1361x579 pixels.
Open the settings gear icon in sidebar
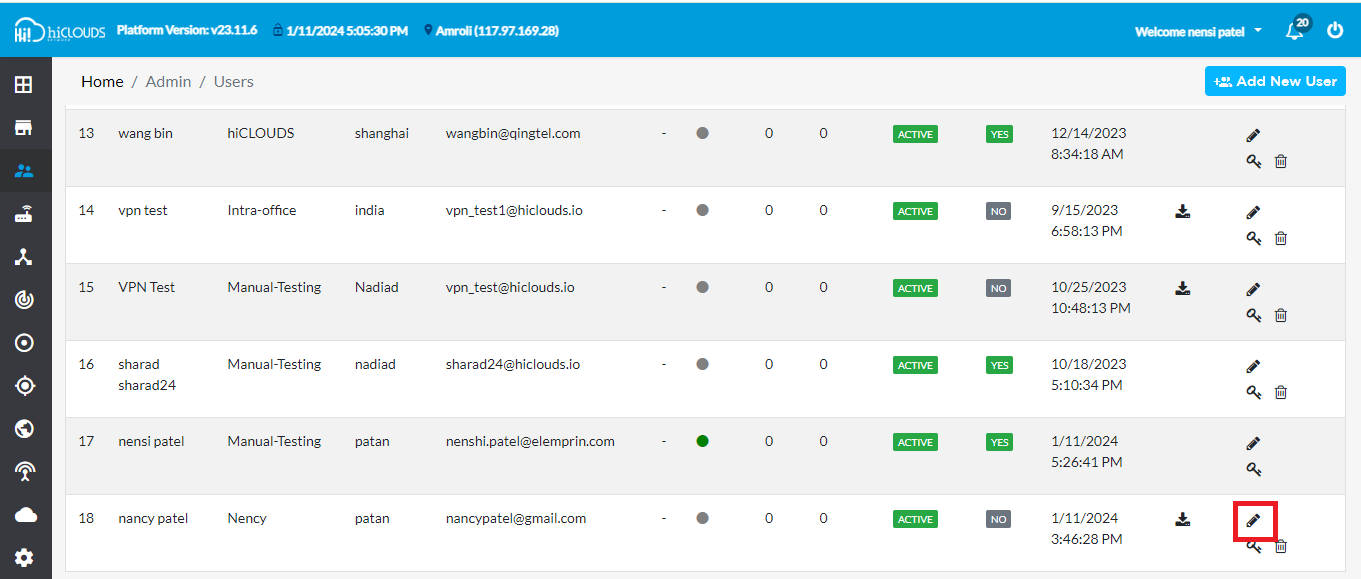tap(24, 558)
